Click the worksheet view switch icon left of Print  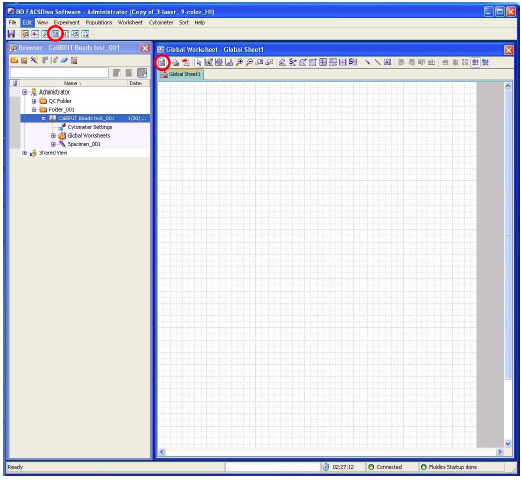(162, 62)
